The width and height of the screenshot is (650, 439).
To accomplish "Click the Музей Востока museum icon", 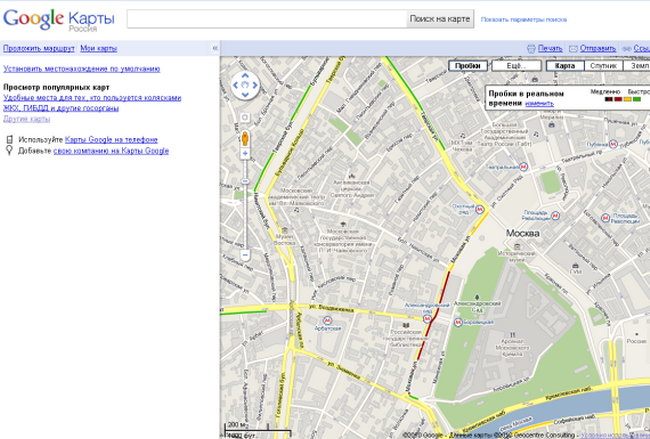I will click(285, 230).
